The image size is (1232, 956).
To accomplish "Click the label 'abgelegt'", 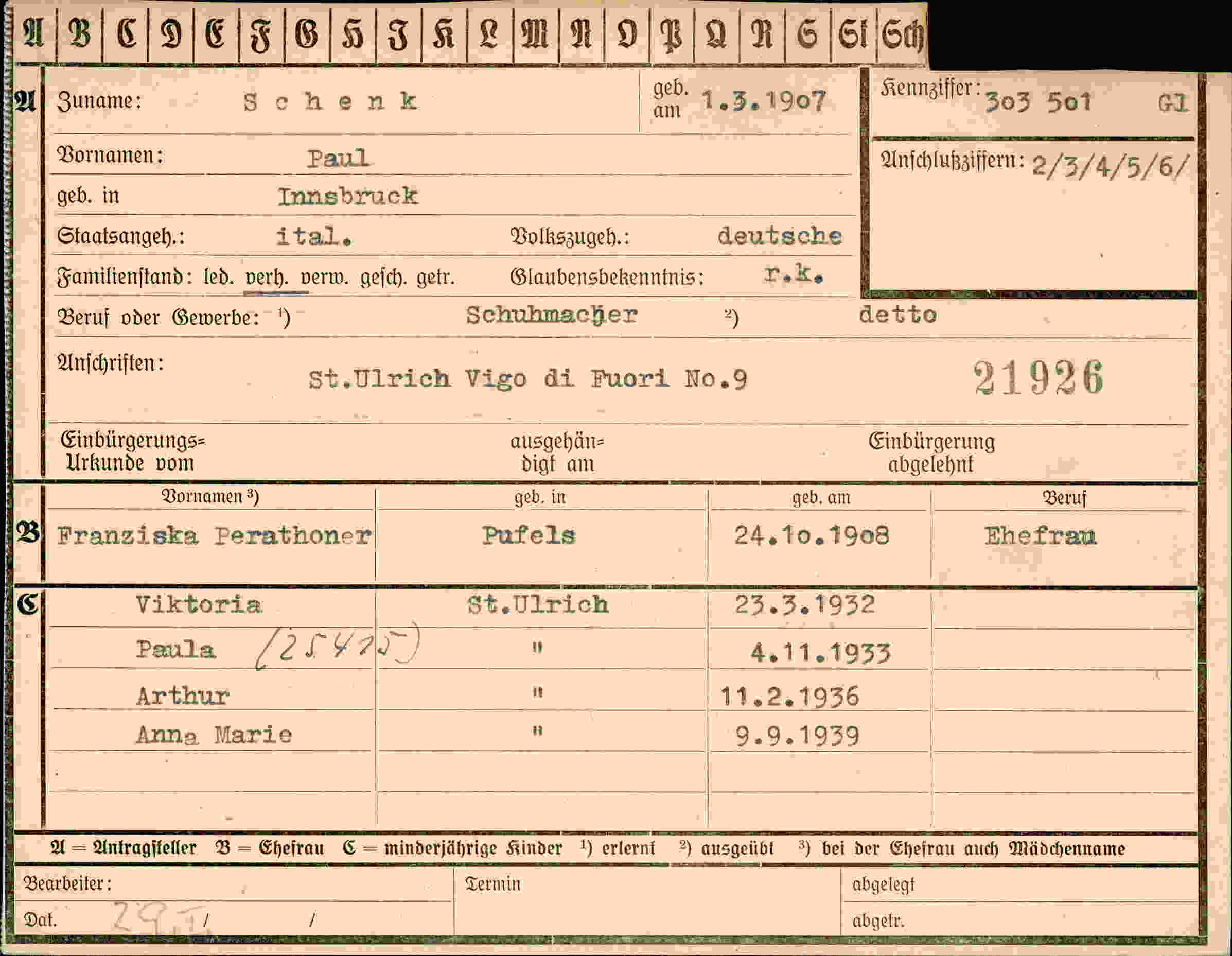I will pyautogui.click(x=884, y=885).
